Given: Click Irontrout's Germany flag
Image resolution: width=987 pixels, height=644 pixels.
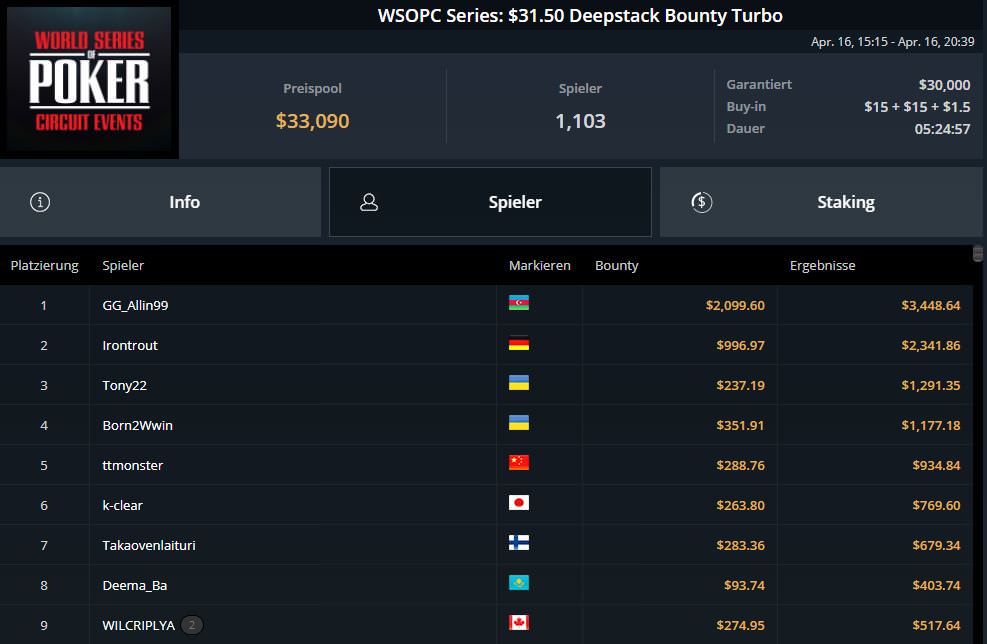Looking at the screenshot, I should tap(519, 343).
